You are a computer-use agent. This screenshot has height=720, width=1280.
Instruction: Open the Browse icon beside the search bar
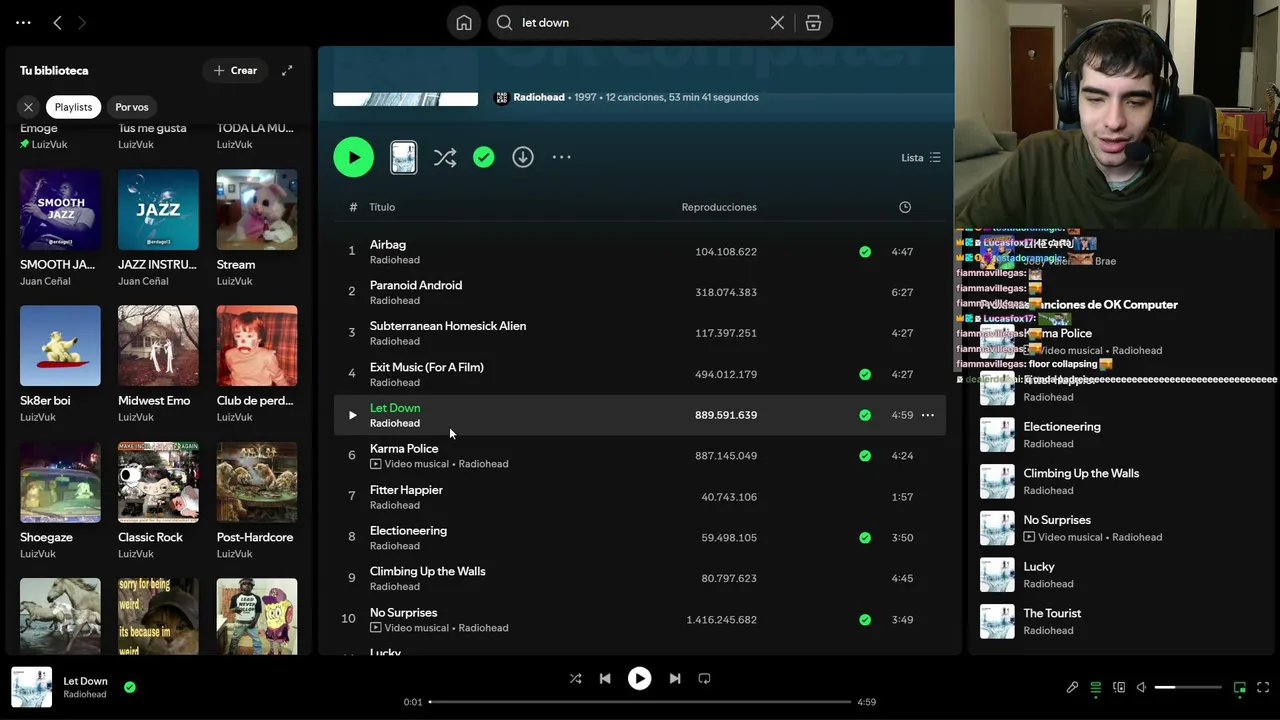pos(813,23)
